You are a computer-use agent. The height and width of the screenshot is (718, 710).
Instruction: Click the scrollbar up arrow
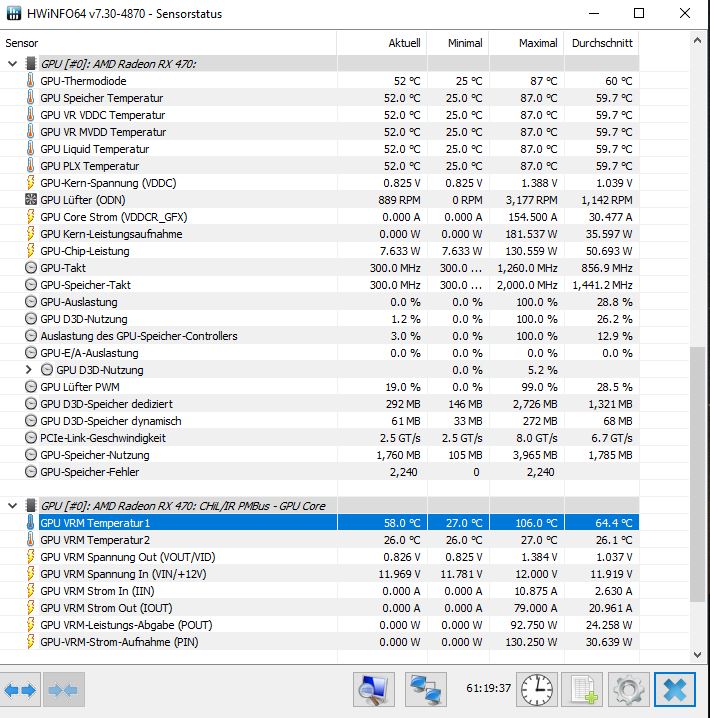(x=697, y=41)
